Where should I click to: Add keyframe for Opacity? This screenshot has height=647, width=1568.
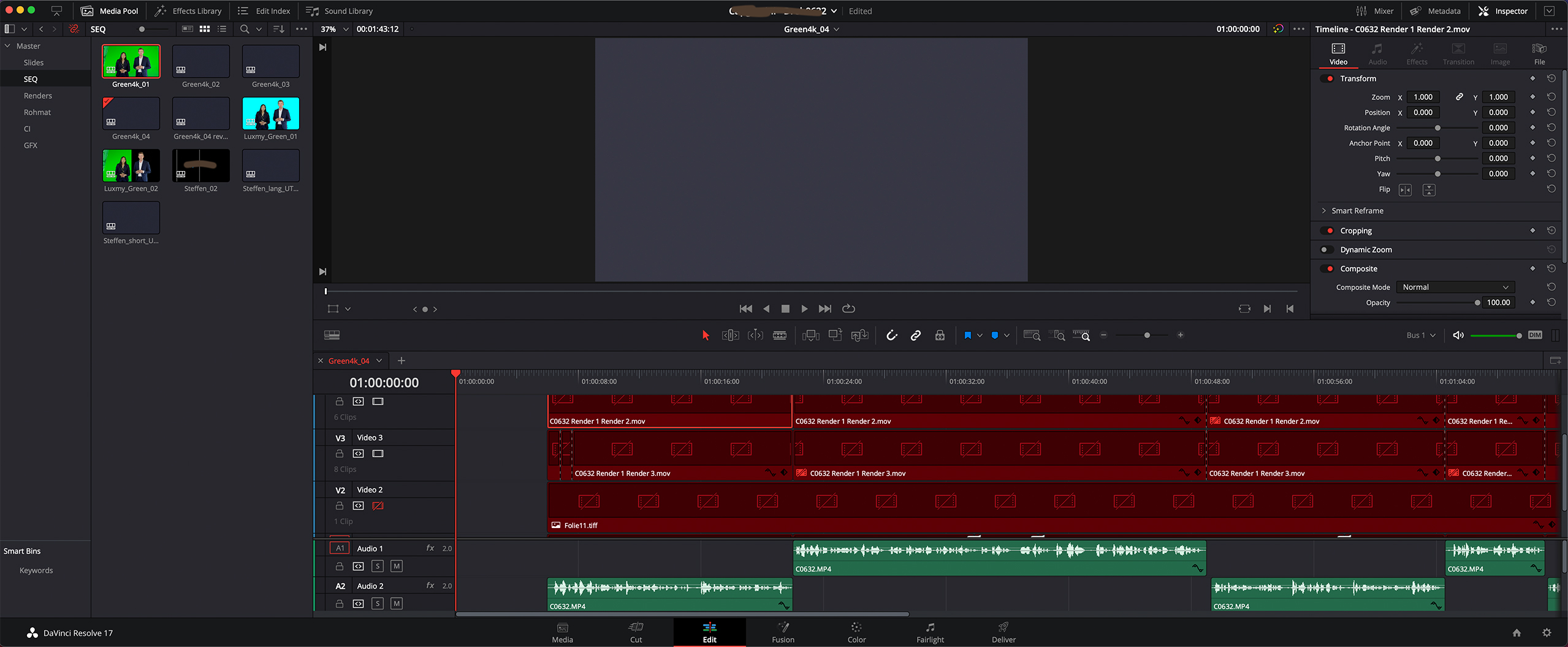[1532, 302]
